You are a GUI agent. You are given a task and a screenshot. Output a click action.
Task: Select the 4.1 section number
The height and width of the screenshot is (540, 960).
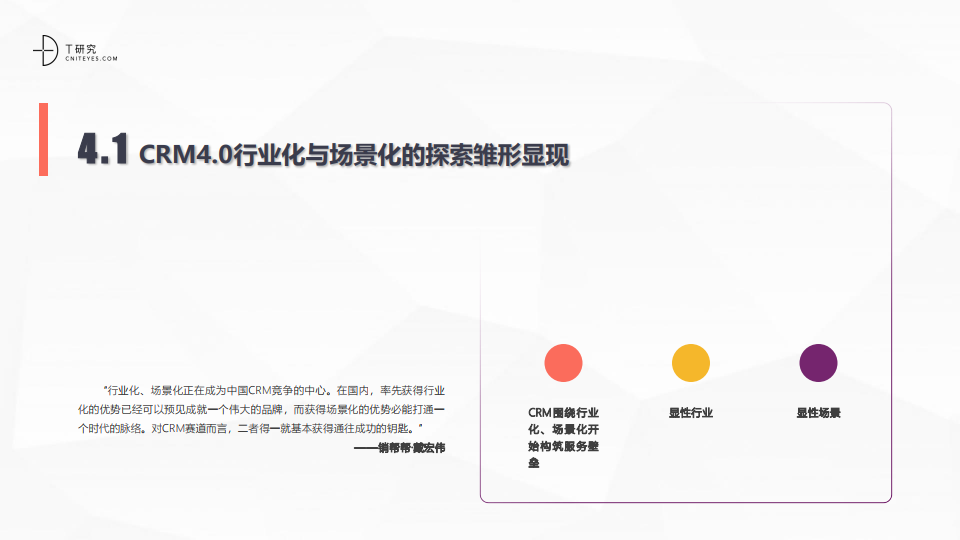104,151
